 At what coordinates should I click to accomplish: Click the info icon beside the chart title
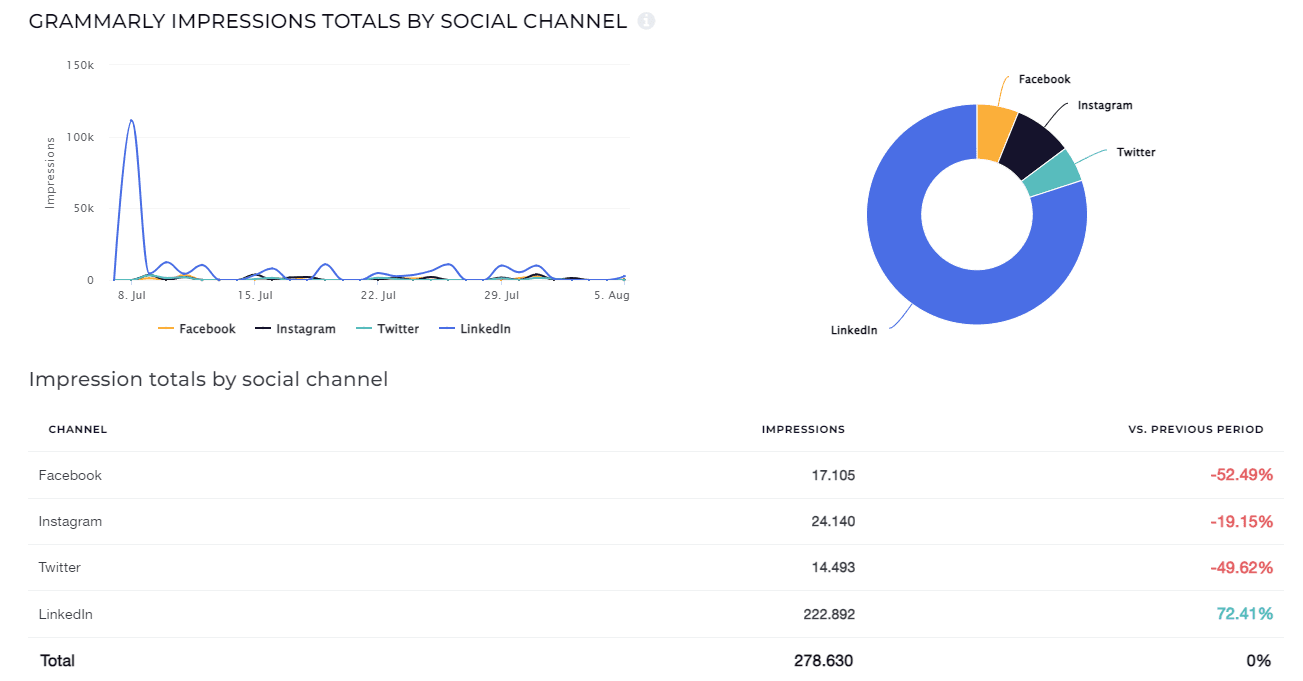(646, 21)
